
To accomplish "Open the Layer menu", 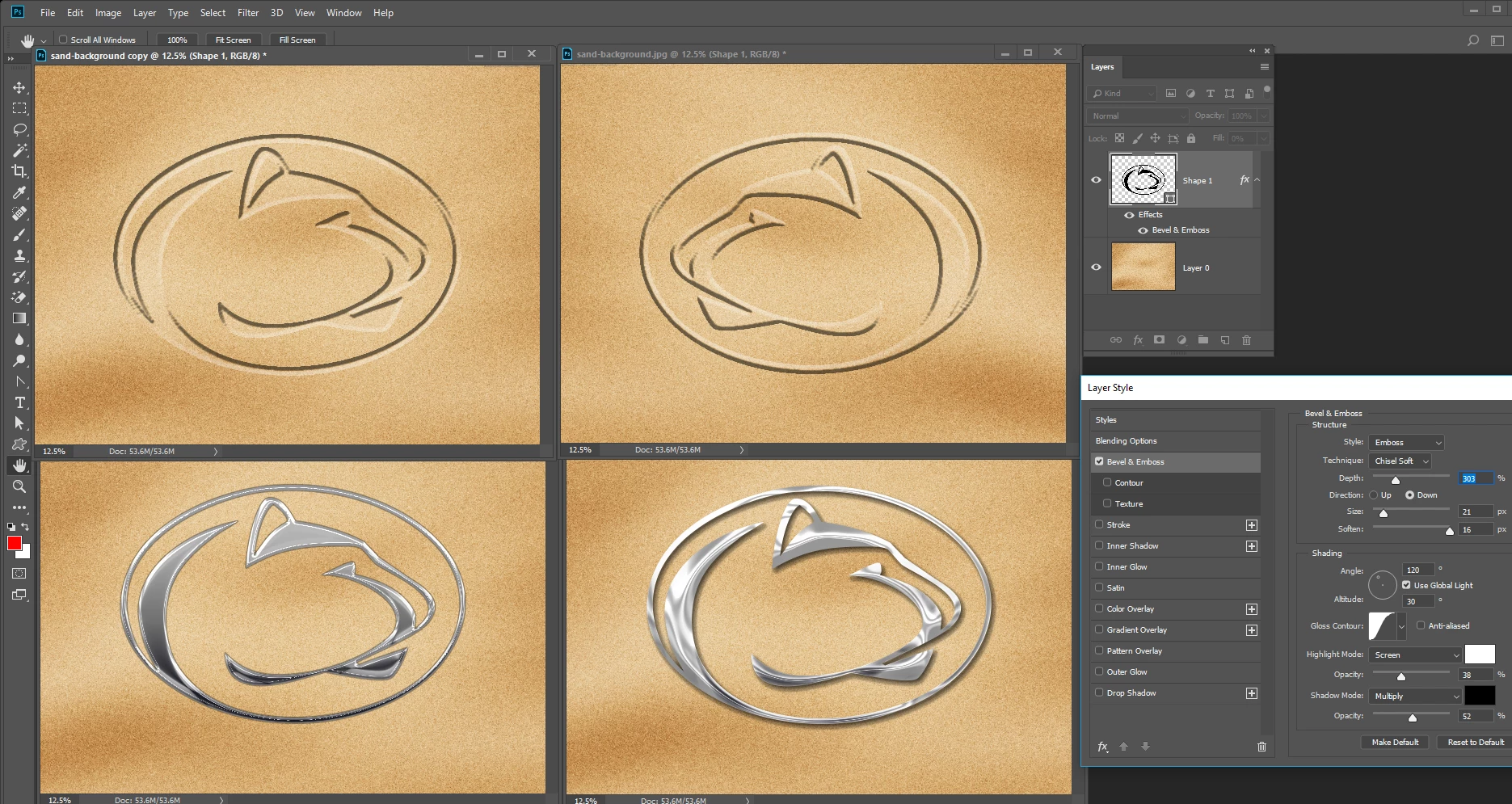I will tap(145, 13).
